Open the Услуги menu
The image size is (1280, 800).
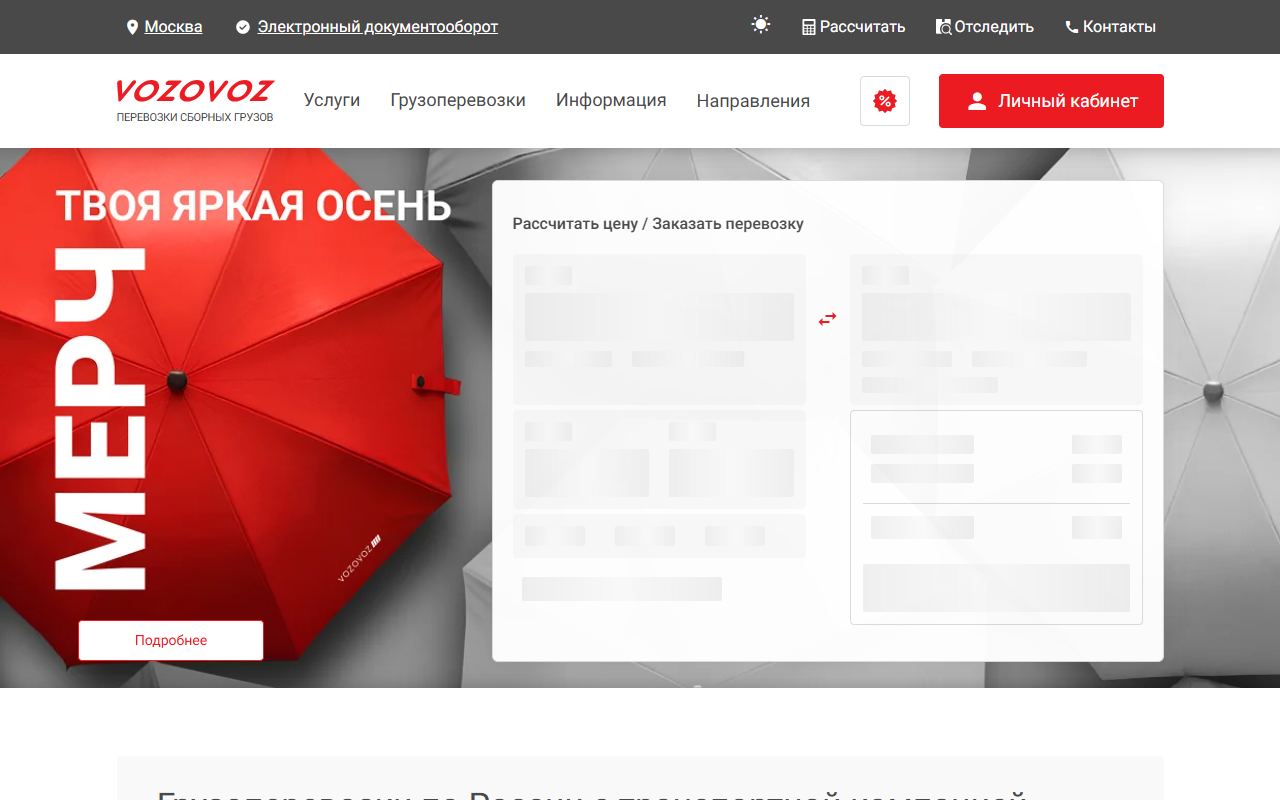pos(332,100)
